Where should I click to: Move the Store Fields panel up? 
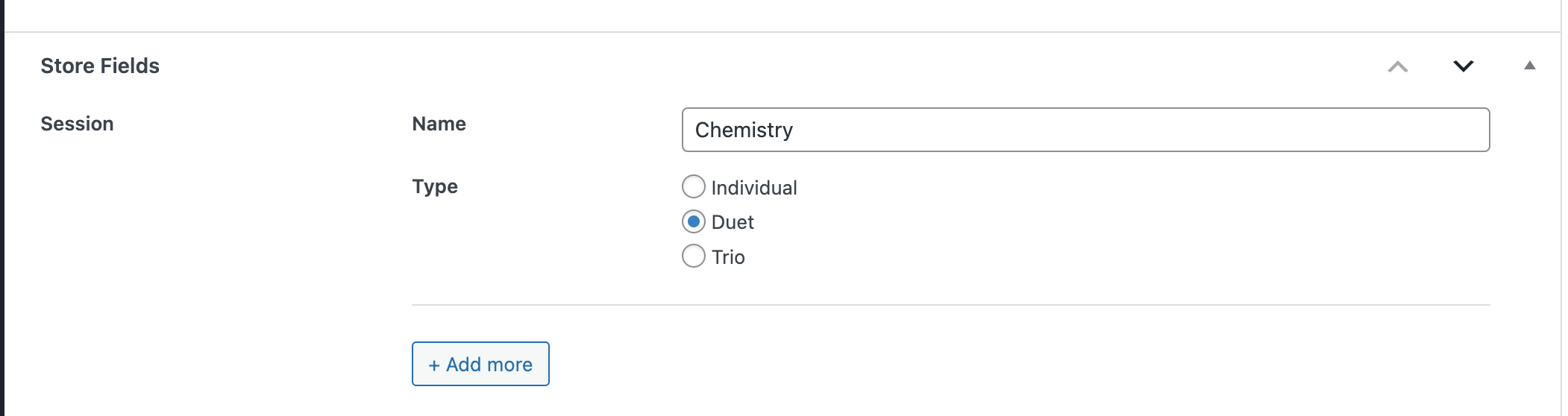[x=1398, y=66]
